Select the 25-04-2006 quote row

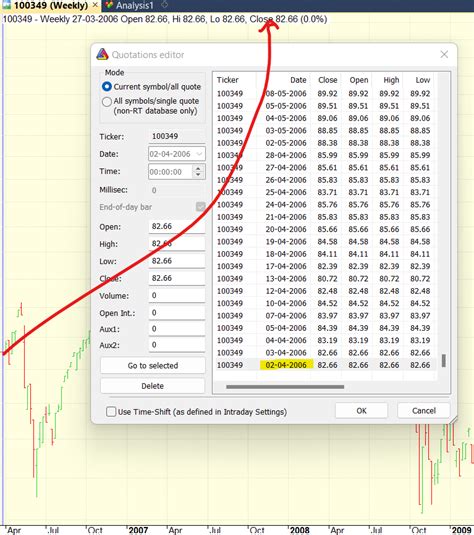point(325,192)
